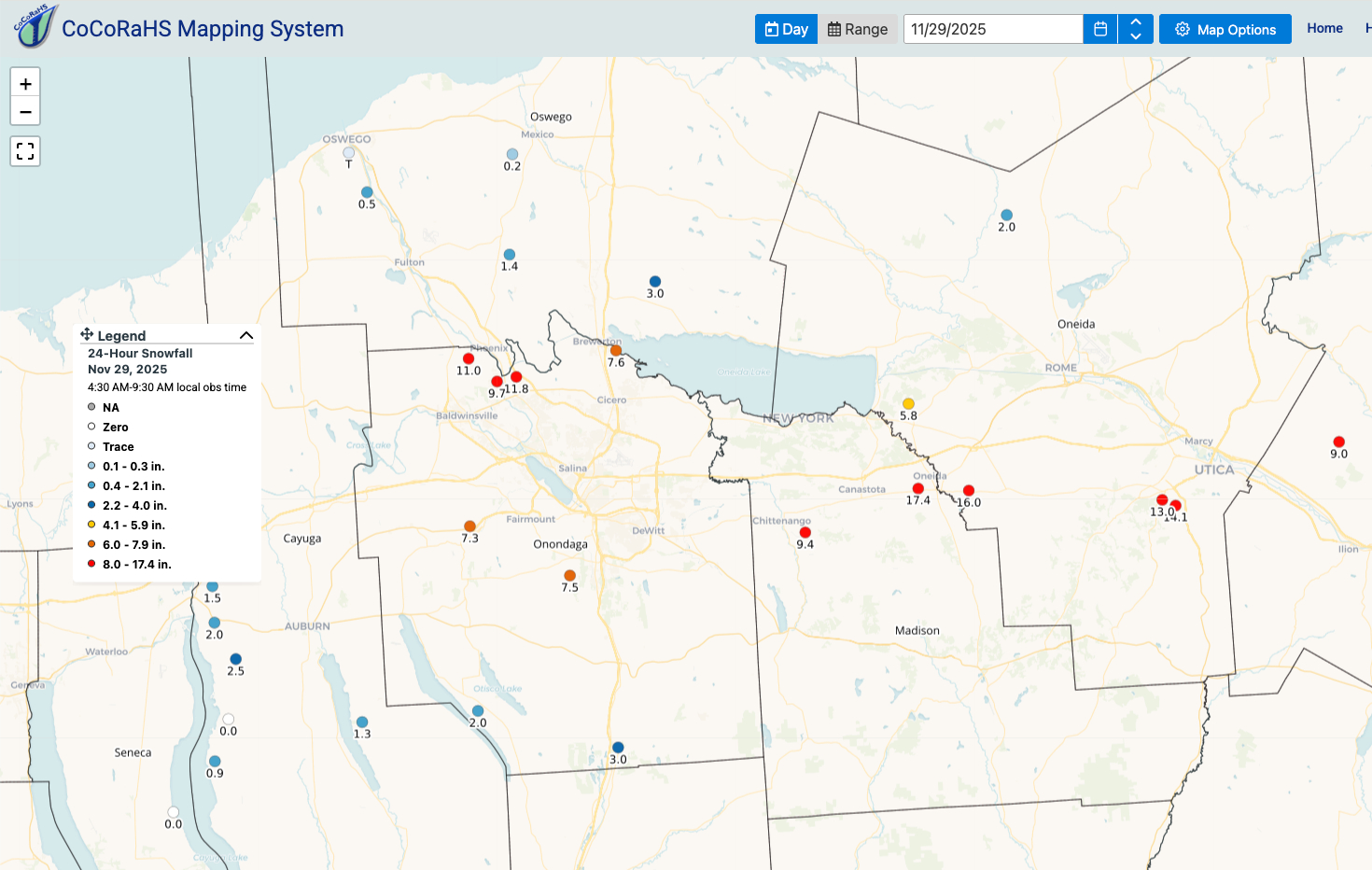Click the CoCoRaHS logo icon
This screenshot has height=870, width=1372.
tap(35, 26)
